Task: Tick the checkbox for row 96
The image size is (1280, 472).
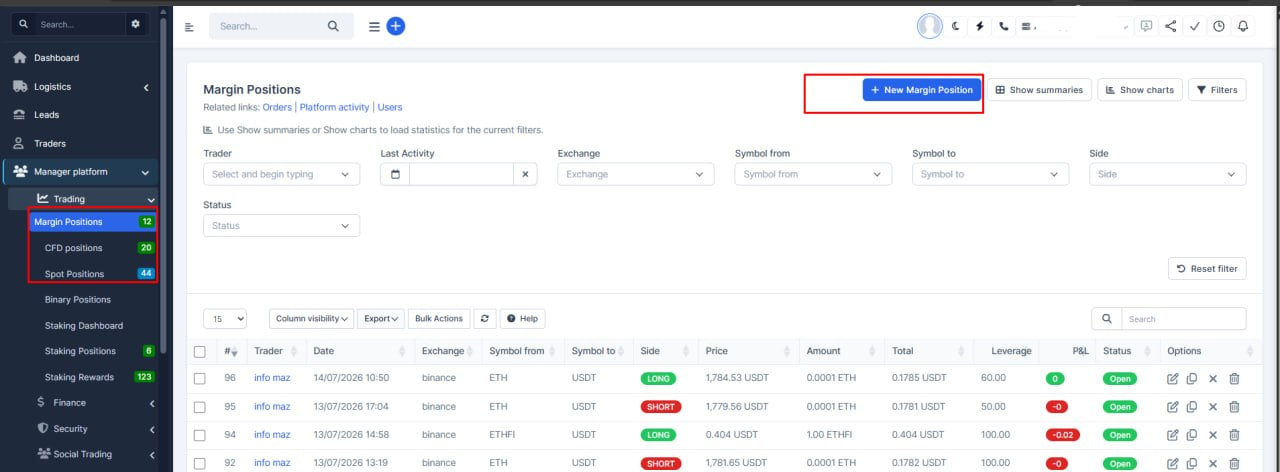Action: tap(200, 379)
